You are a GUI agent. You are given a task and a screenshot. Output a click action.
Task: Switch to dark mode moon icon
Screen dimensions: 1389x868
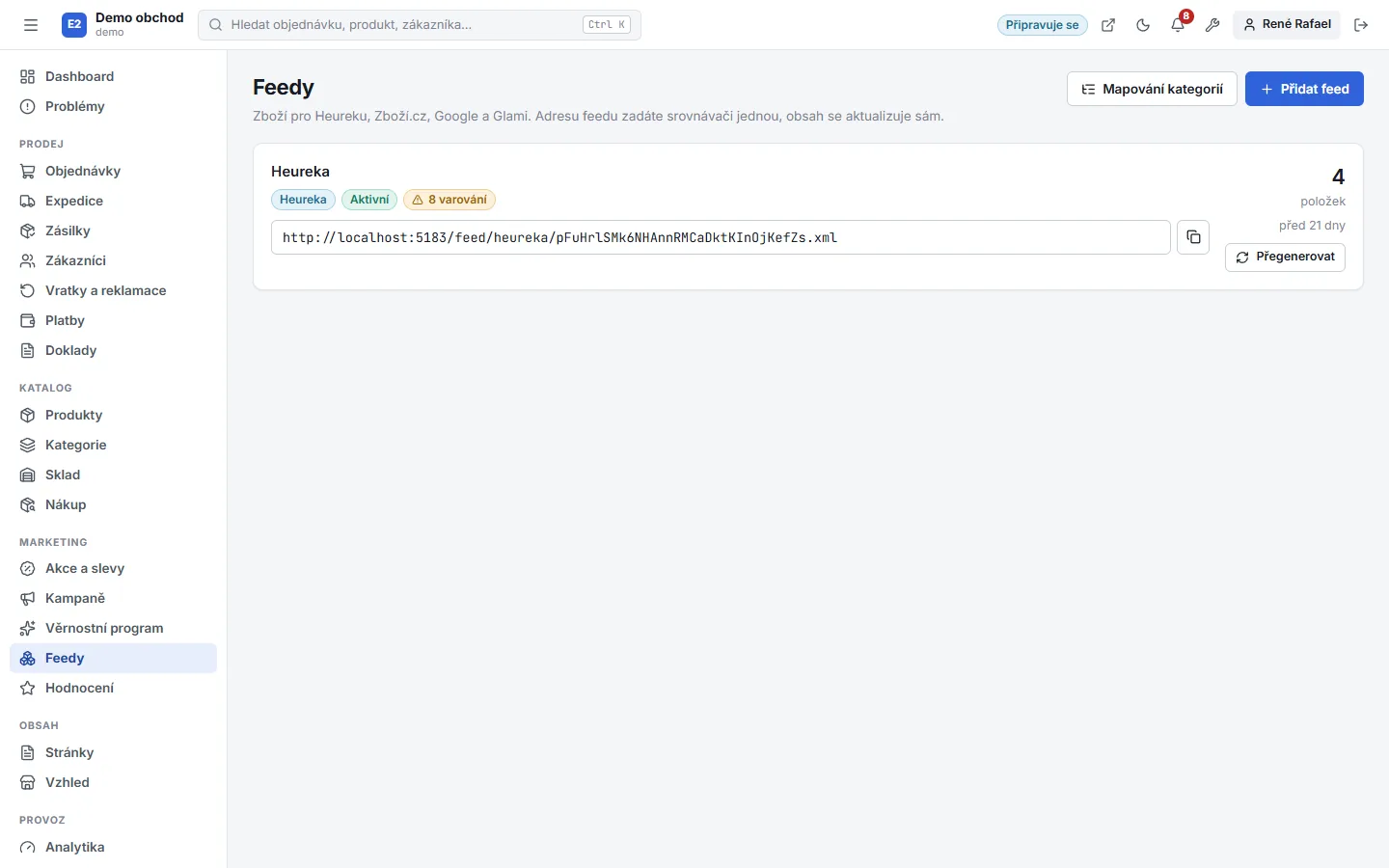click(x=1143, y=25)
